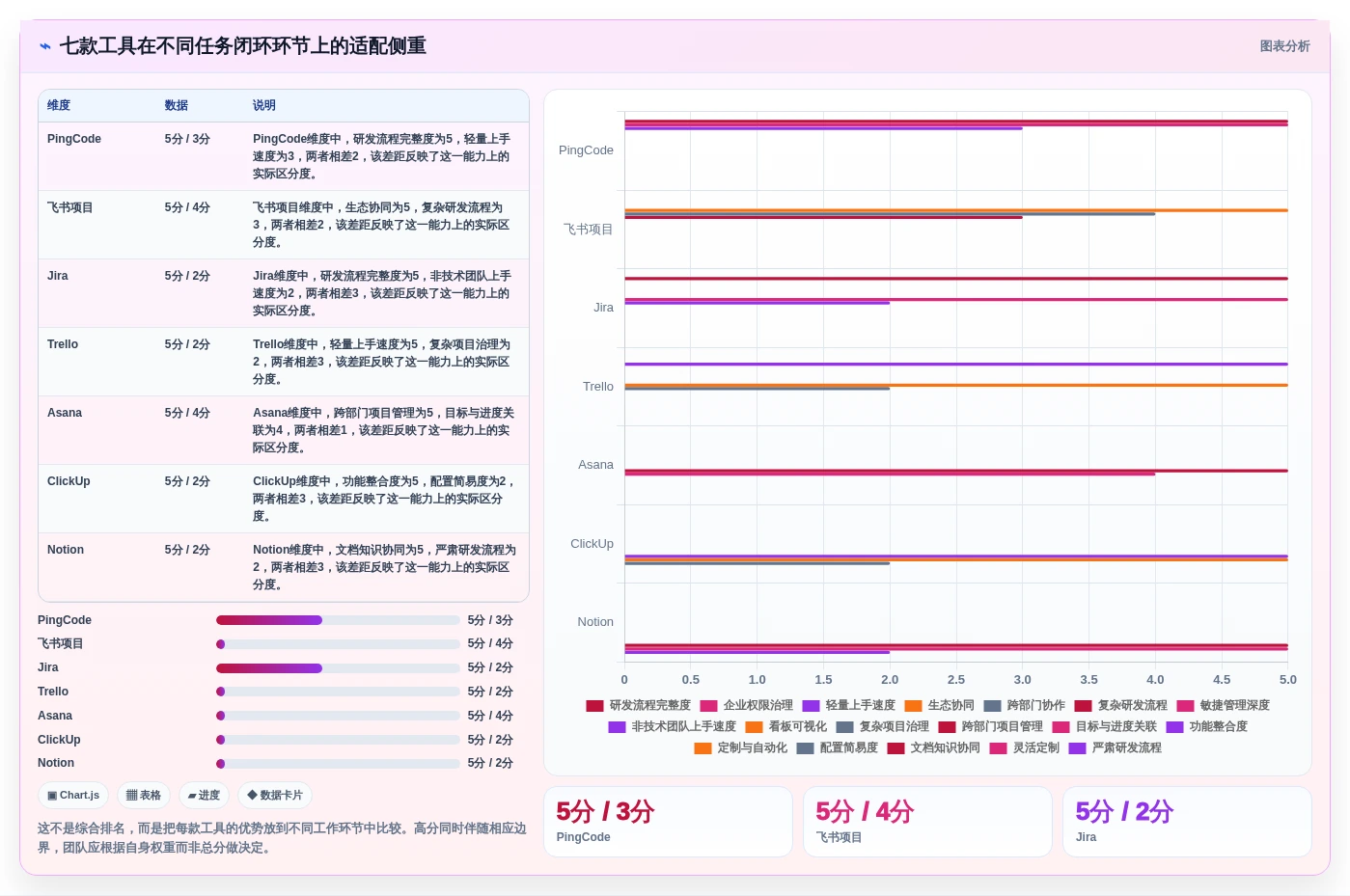Image resolution: width=1350 pixels, height=896 pixels.
Task: Click the Jira description text in the 说明 column
Action: (383, 293)
